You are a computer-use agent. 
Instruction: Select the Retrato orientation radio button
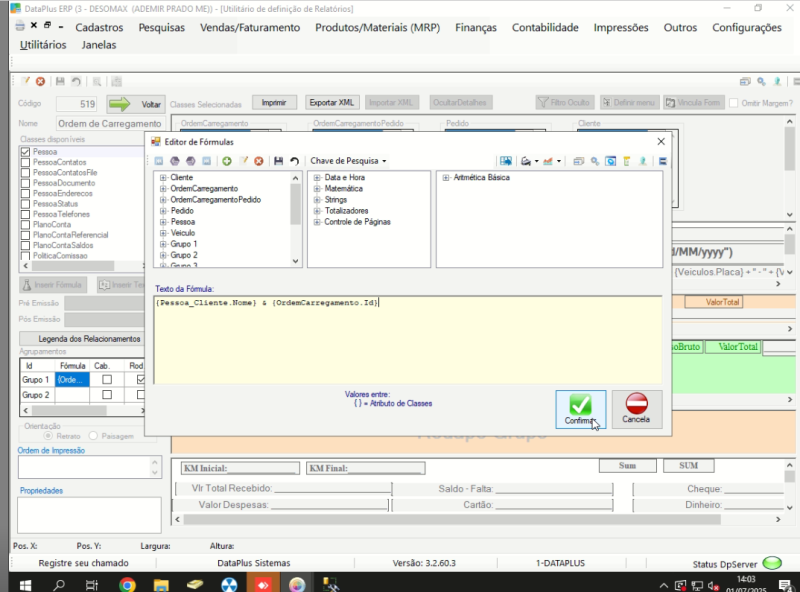tap(48, 436)
